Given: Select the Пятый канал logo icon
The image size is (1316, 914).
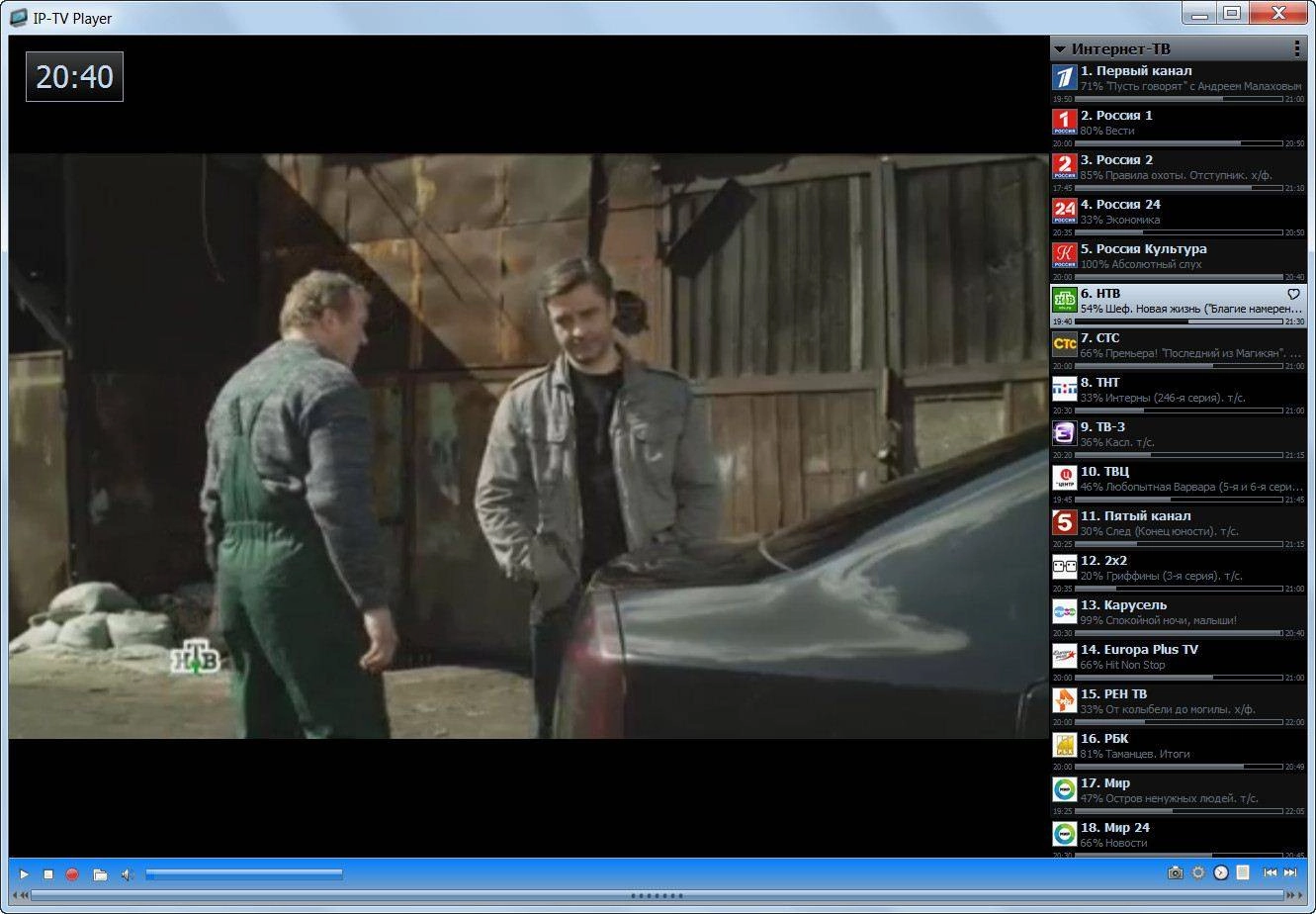Looking at the screenshot, I should [x=1064, y=523].
